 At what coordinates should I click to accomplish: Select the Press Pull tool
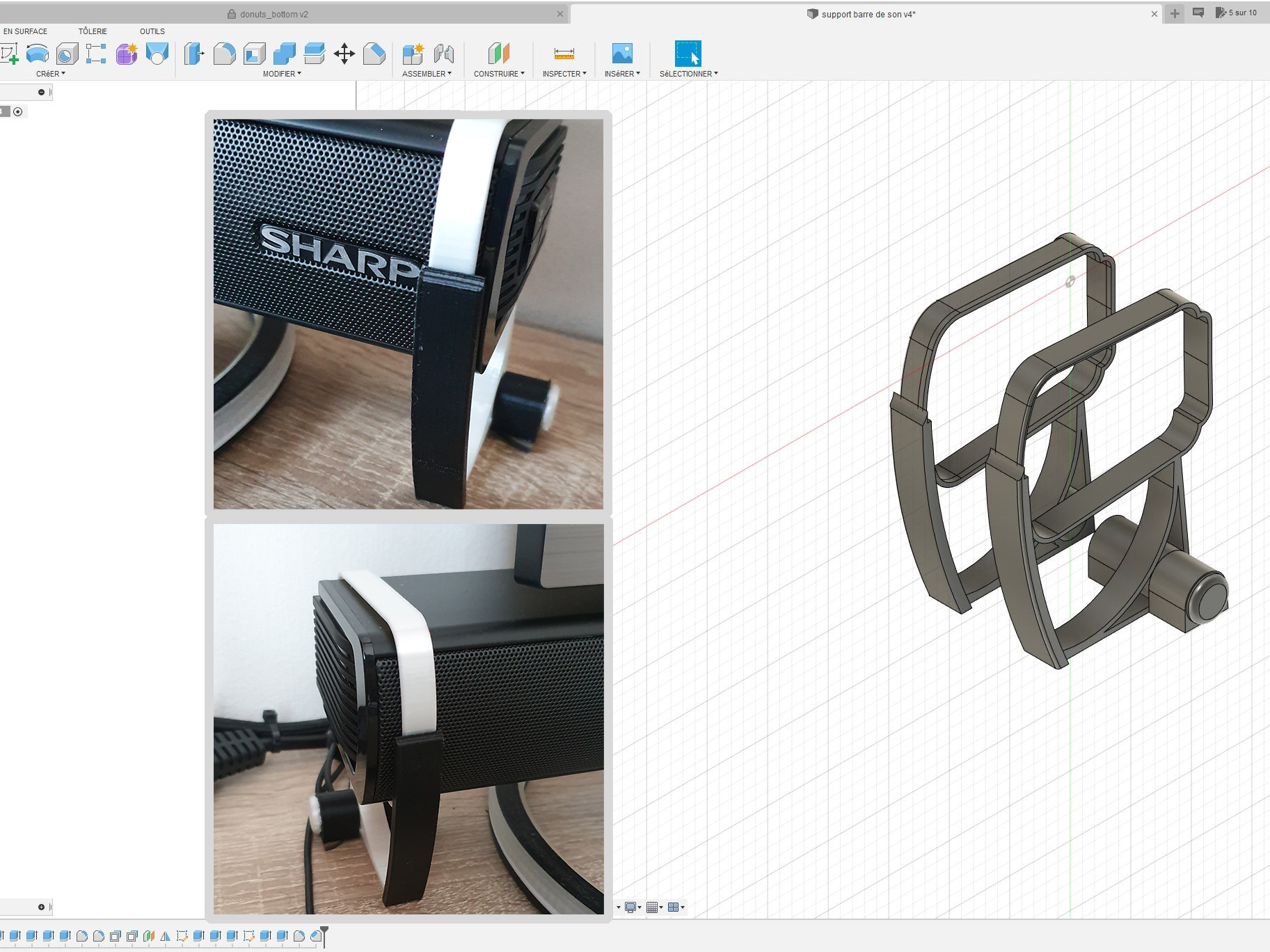193,54
